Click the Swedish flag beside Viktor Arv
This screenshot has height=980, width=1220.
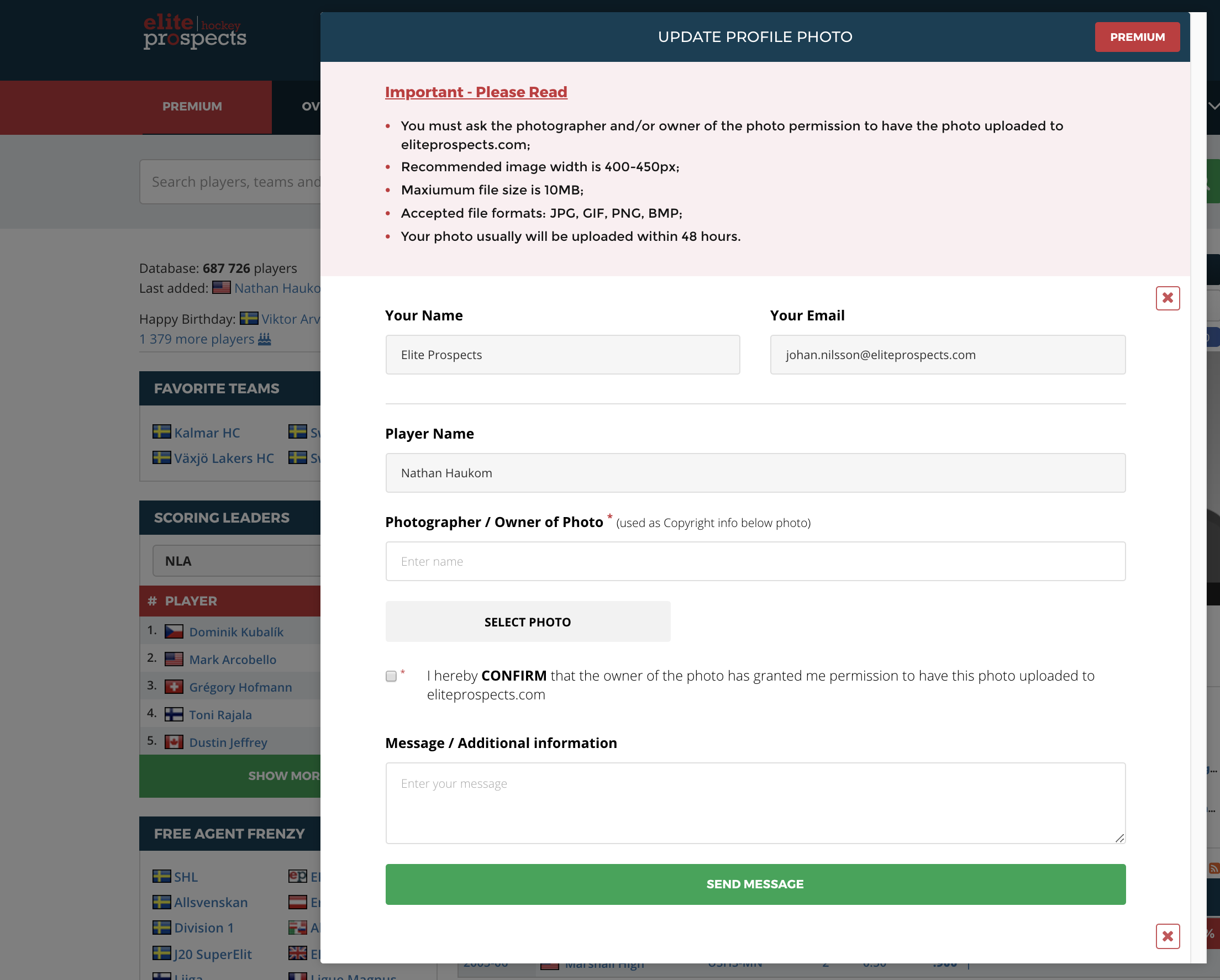pos(249,319)
